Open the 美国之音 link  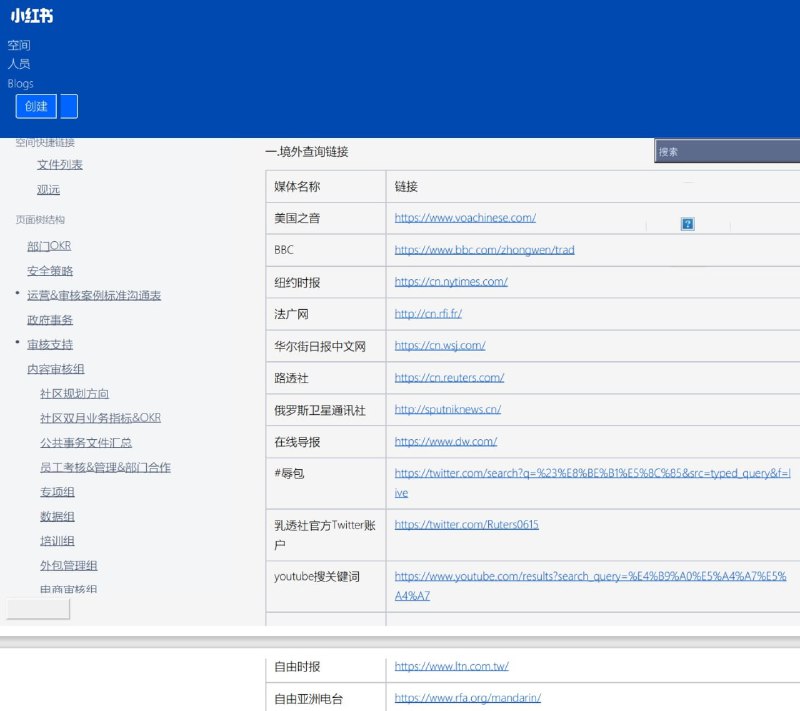(x=465, y=218)
